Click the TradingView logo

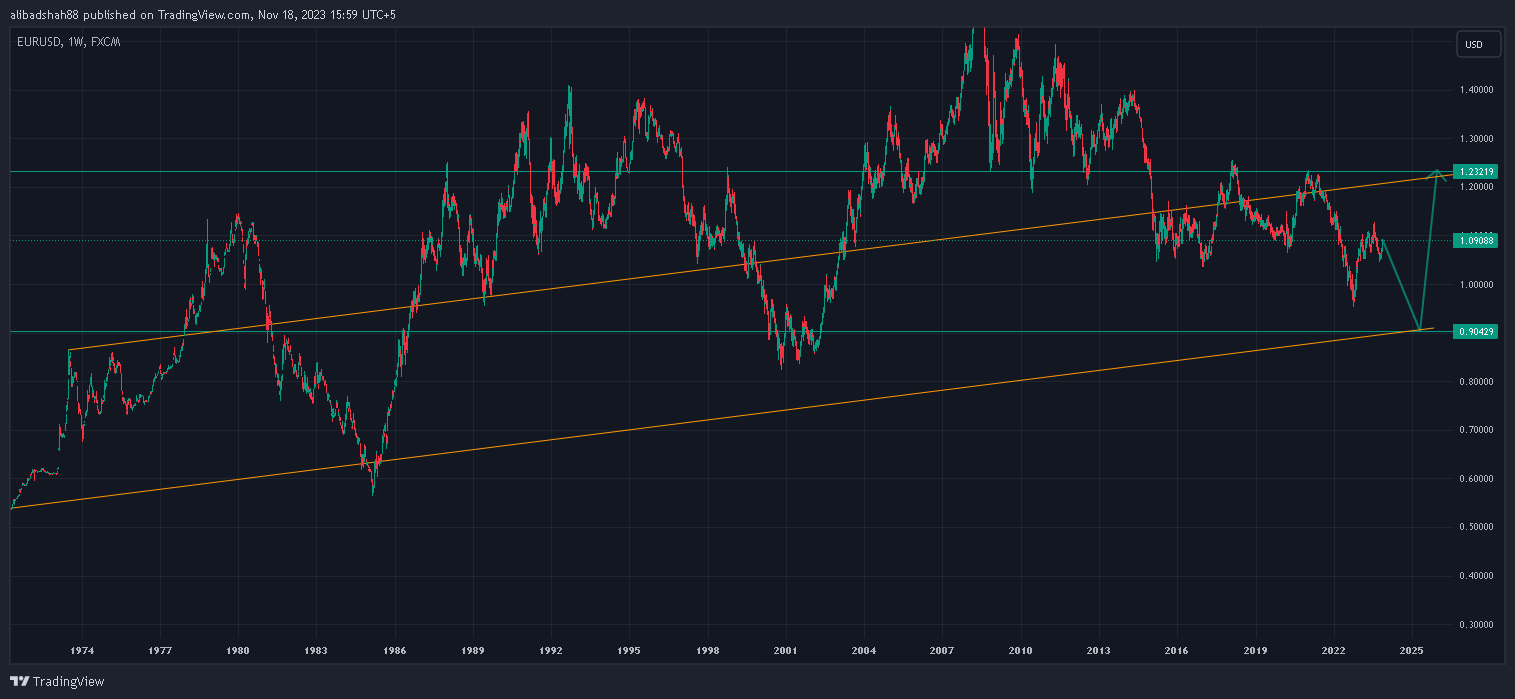(x=56, y=682)
